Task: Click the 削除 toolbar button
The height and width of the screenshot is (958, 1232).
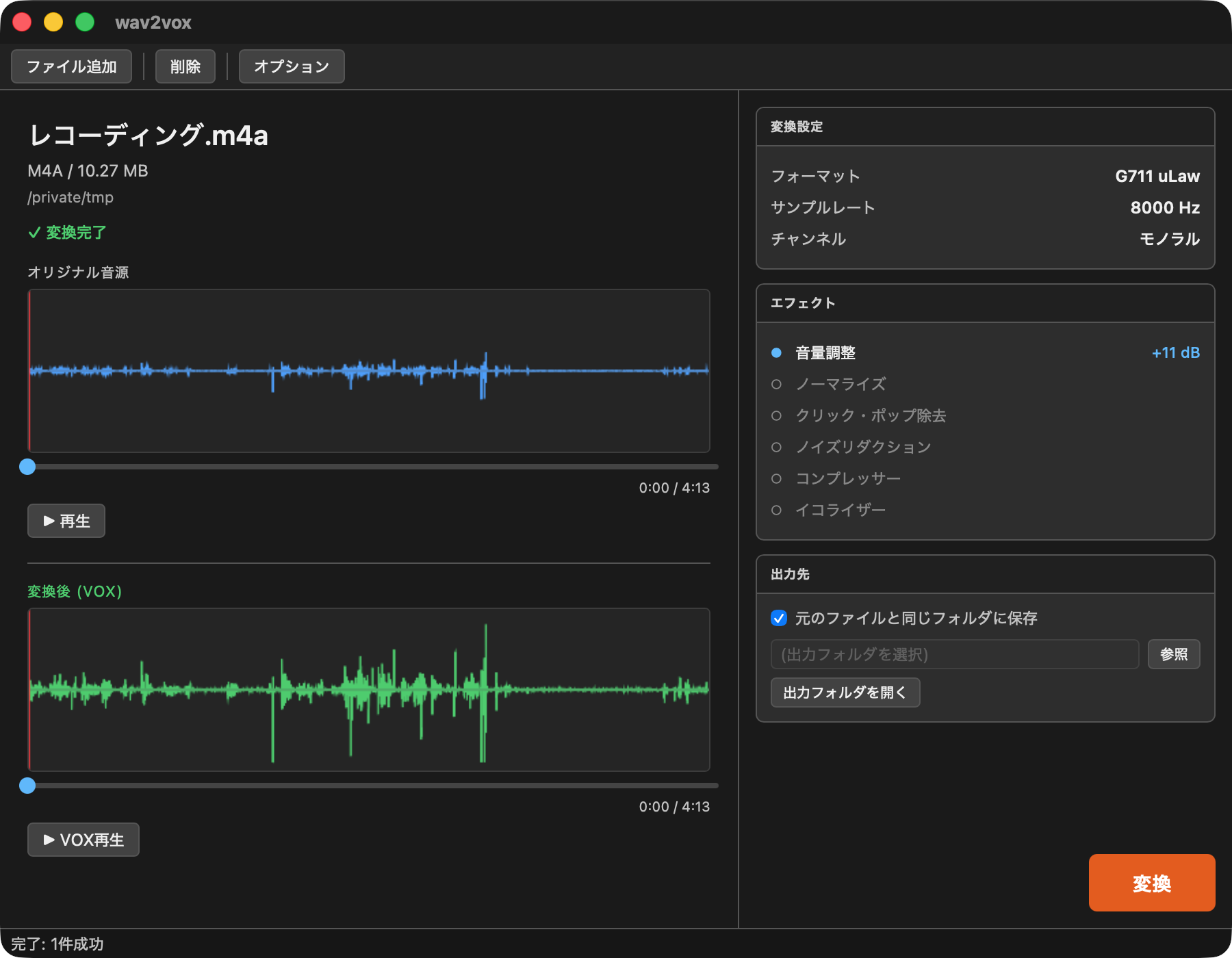Action: click(185, 66)
